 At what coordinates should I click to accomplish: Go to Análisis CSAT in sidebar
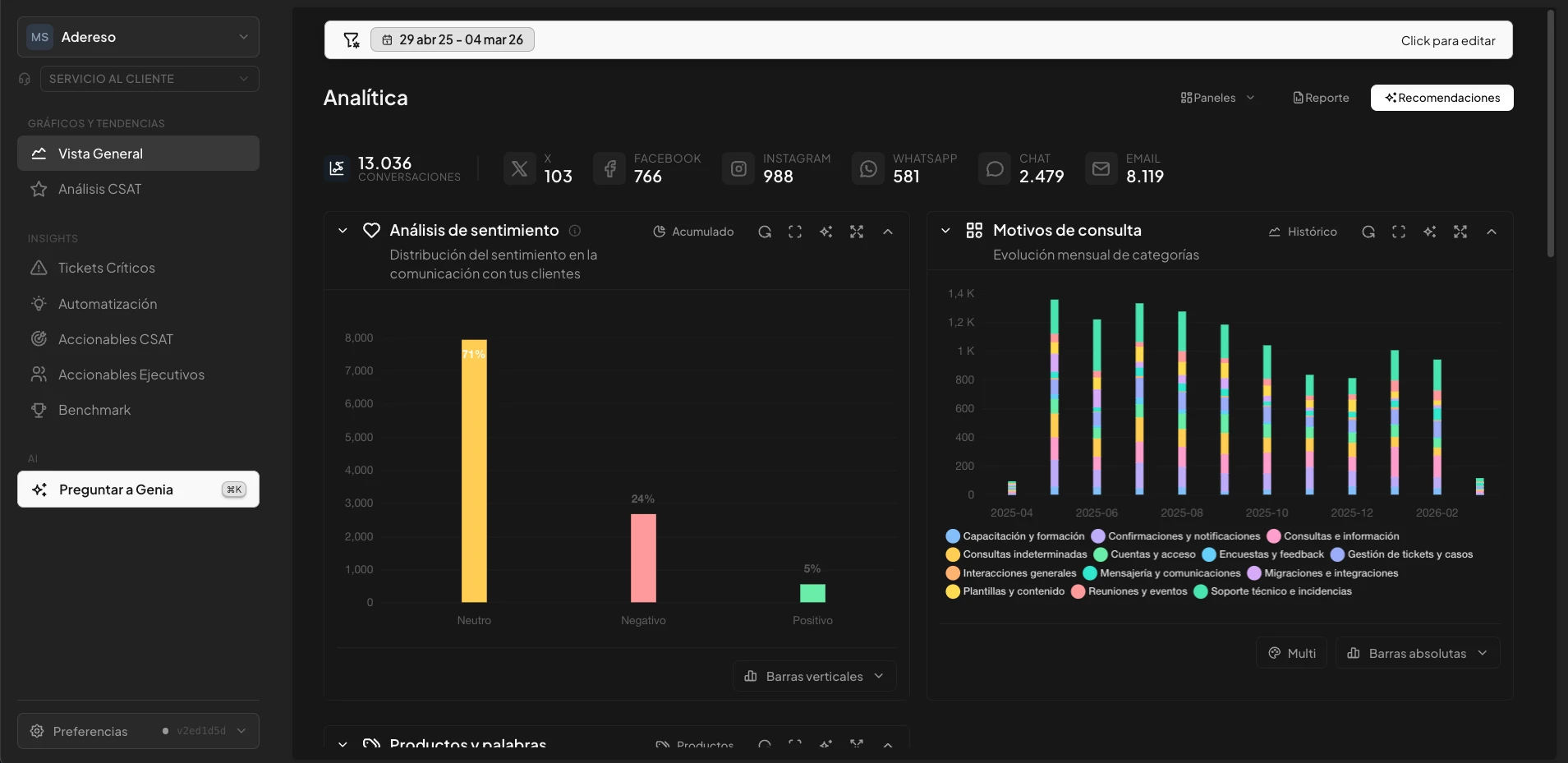point(99,189)
